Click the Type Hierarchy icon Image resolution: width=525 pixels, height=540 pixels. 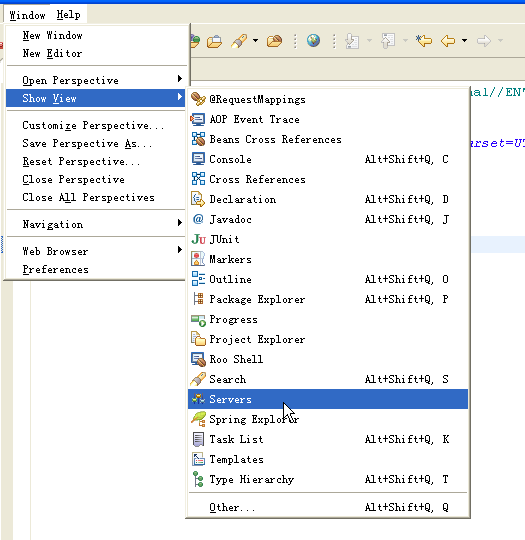pyautogui.click(x=198, y=479)
